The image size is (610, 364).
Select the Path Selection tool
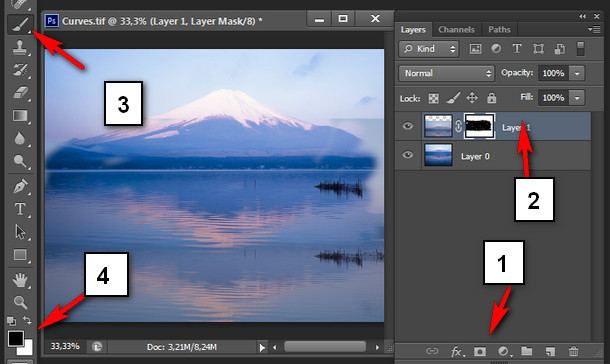(x=20, y=232)
